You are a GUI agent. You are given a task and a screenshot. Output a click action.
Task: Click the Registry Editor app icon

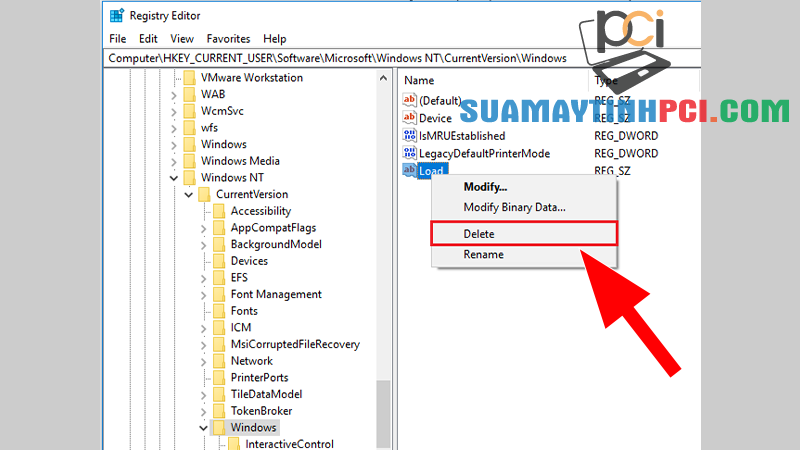[x=117, y=16]
